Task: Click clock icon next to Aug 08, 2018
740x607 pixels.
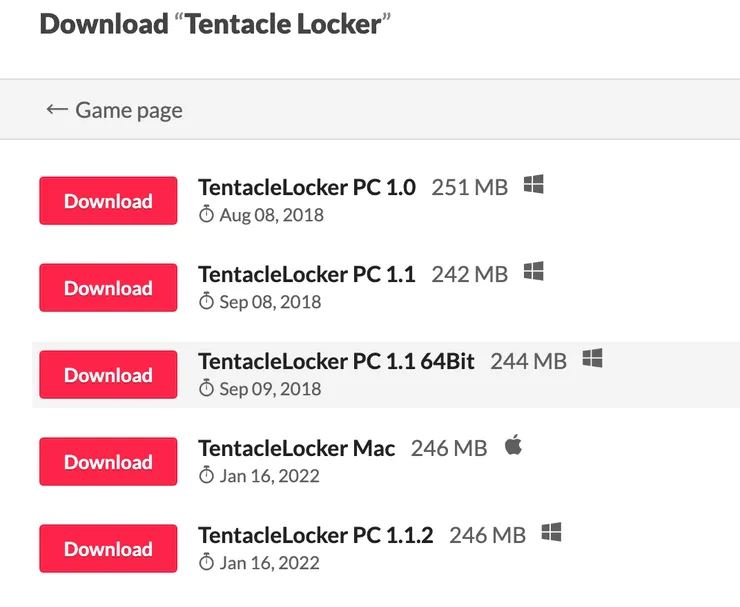Action: click(207, 215)
